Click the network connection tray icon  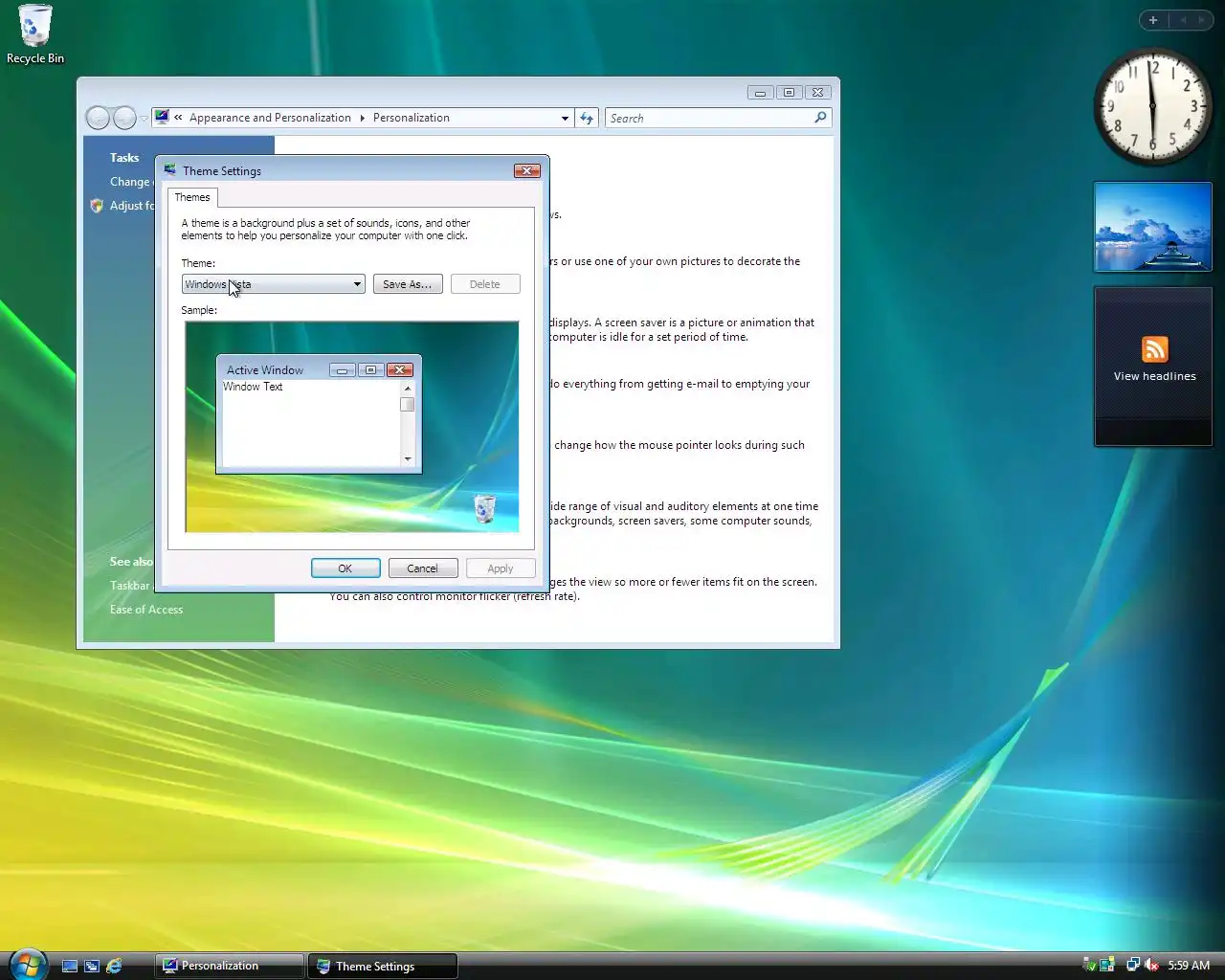1133,965
